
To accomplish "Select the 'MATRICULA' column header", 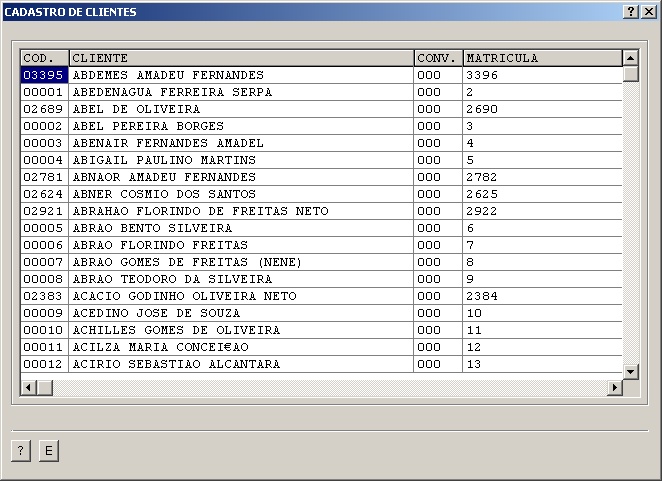I will [x=541, y=58].
